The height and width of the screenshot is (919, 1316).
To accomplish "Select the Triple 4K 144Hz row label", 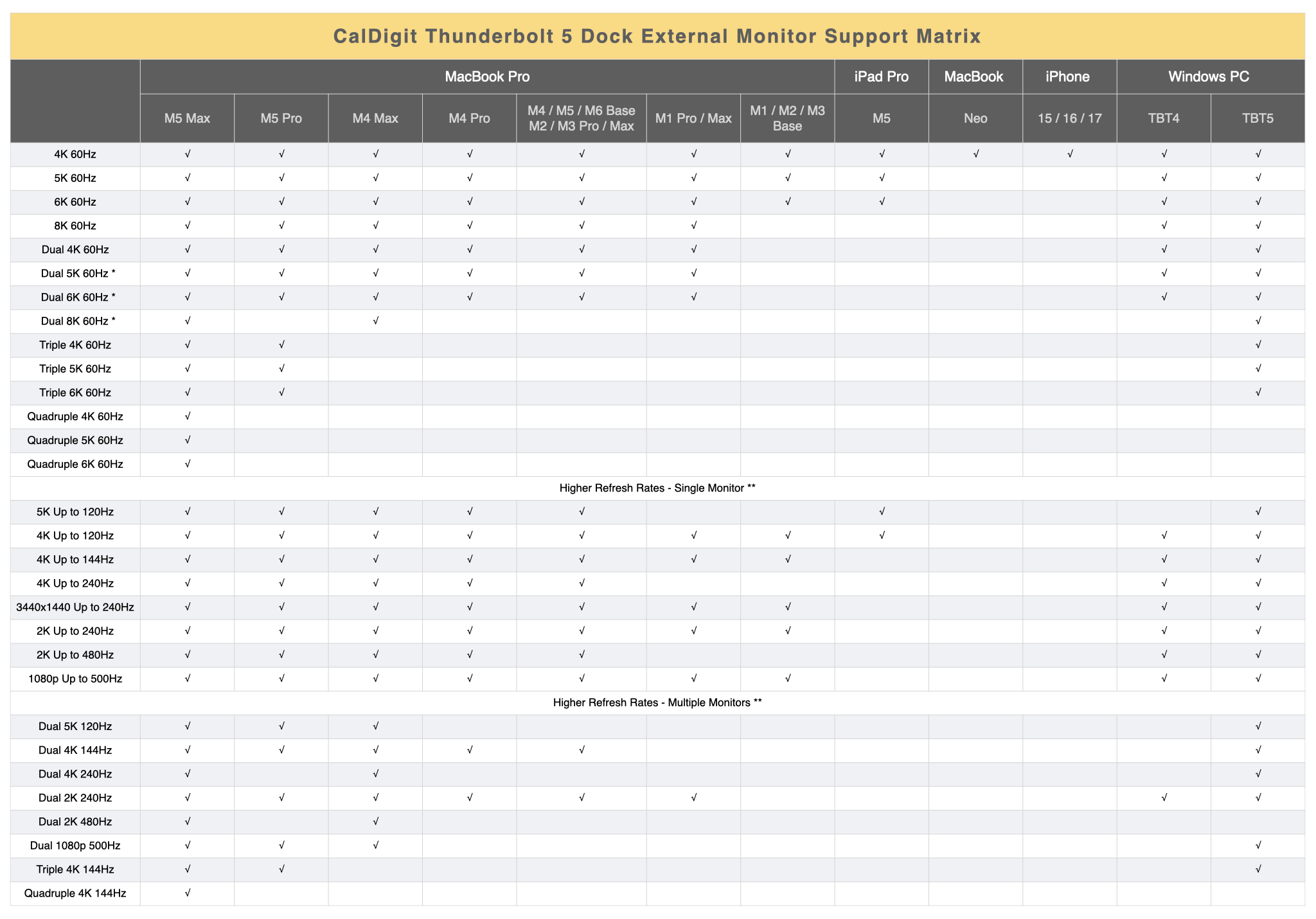I will tap(75, 870).
